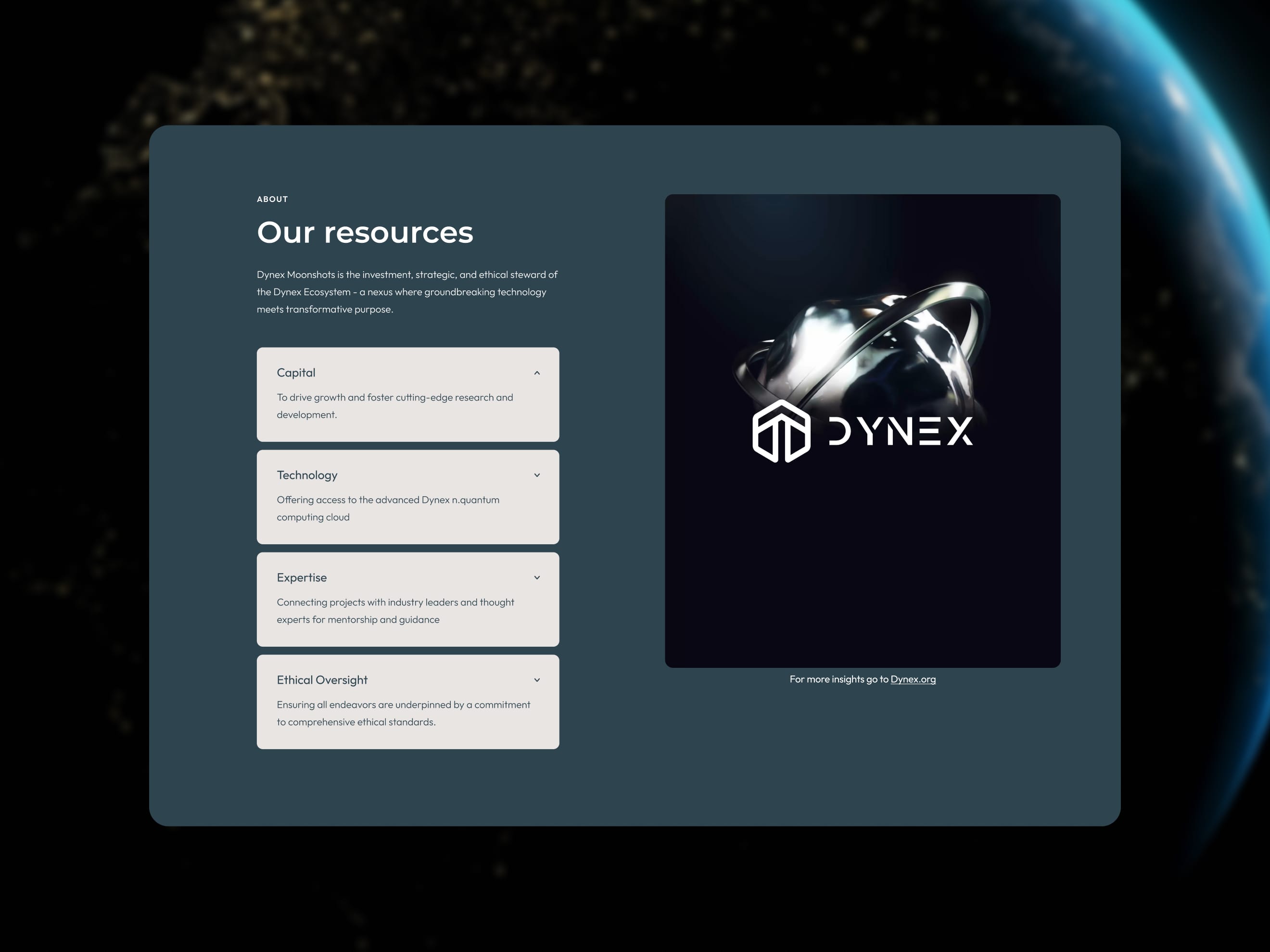Expand the Expertise section chevron
This screenshot has height=952, width=1270.
point(537,577)
